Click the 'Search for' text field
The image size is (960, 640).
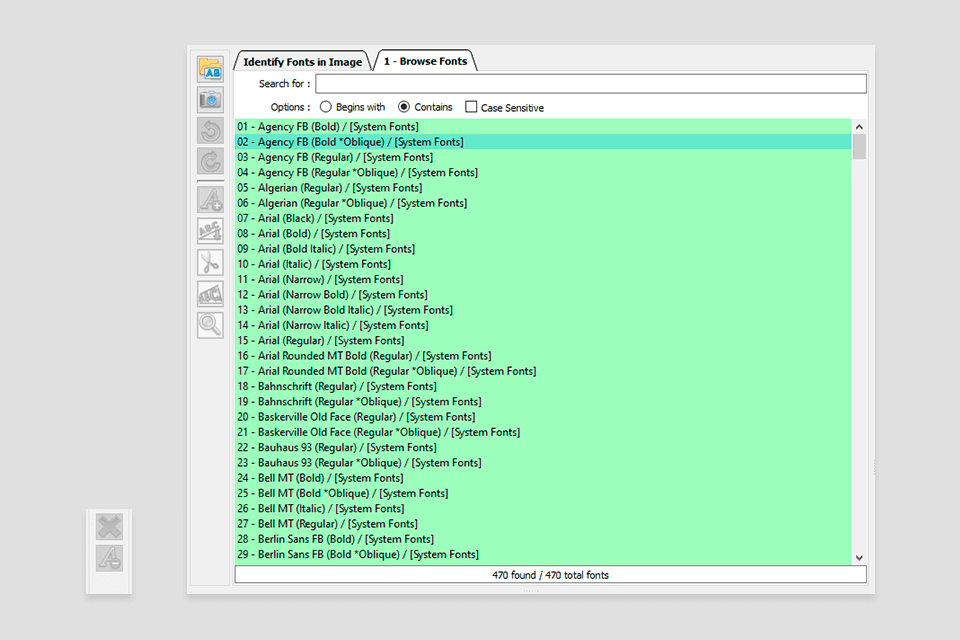[590, 84]
